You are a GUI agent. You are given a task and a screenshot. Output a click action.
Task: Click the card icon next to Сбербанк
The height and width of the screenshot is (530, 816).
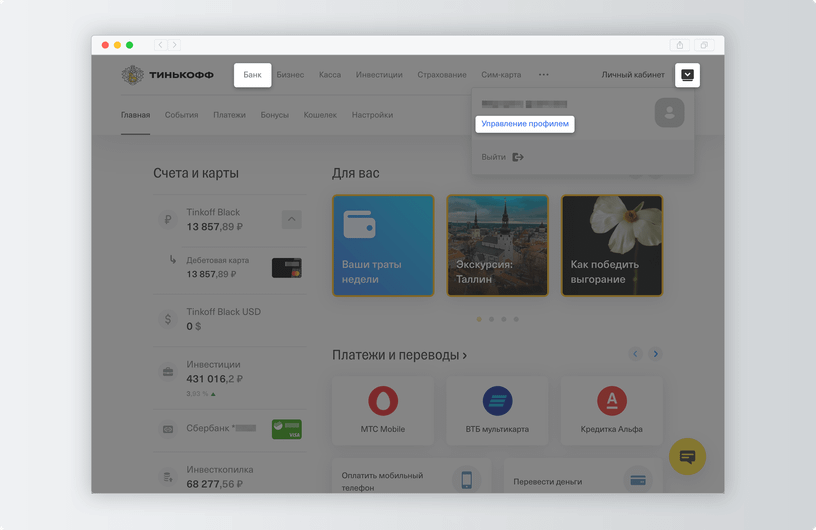(168, 429)
